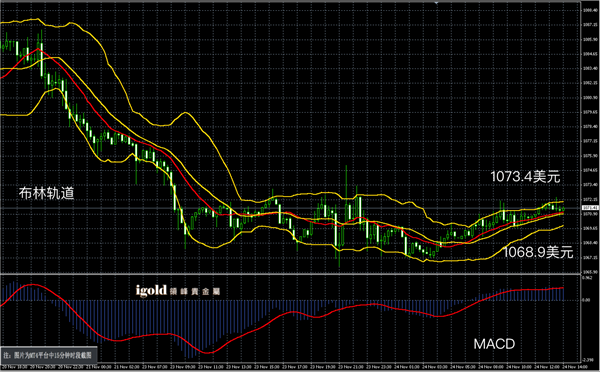Click the 1072.25 price scale label

[x=590, y=200]
